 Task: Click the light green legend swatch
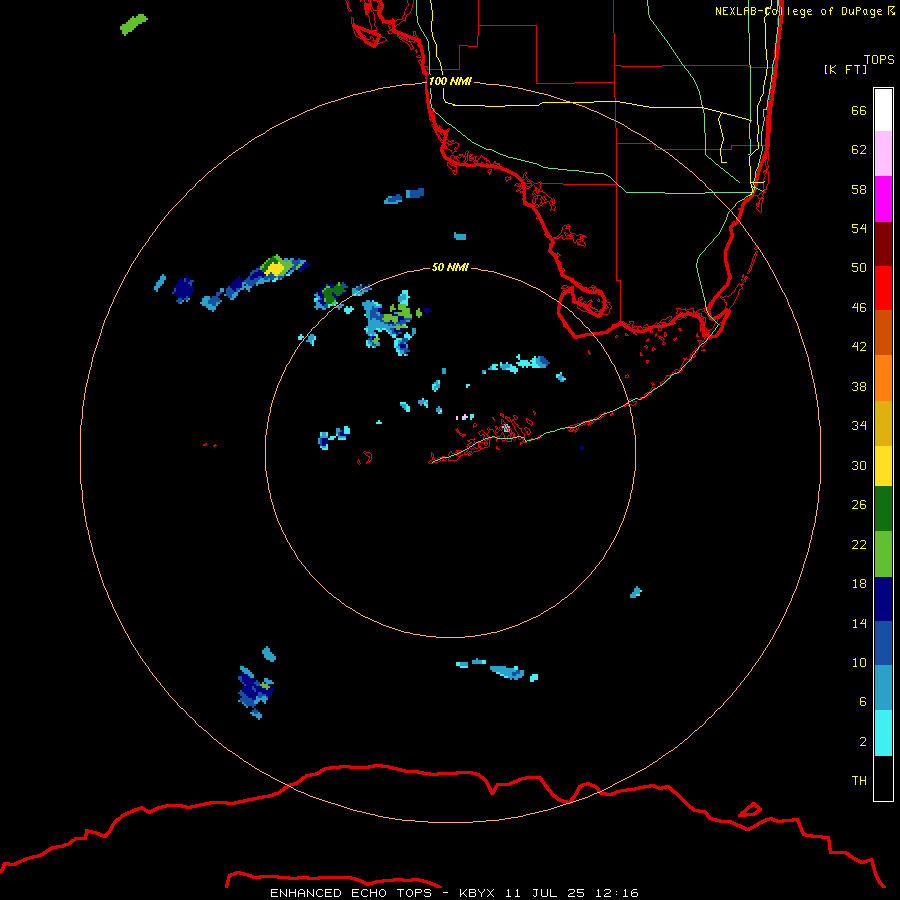click(x=883, y=554)
